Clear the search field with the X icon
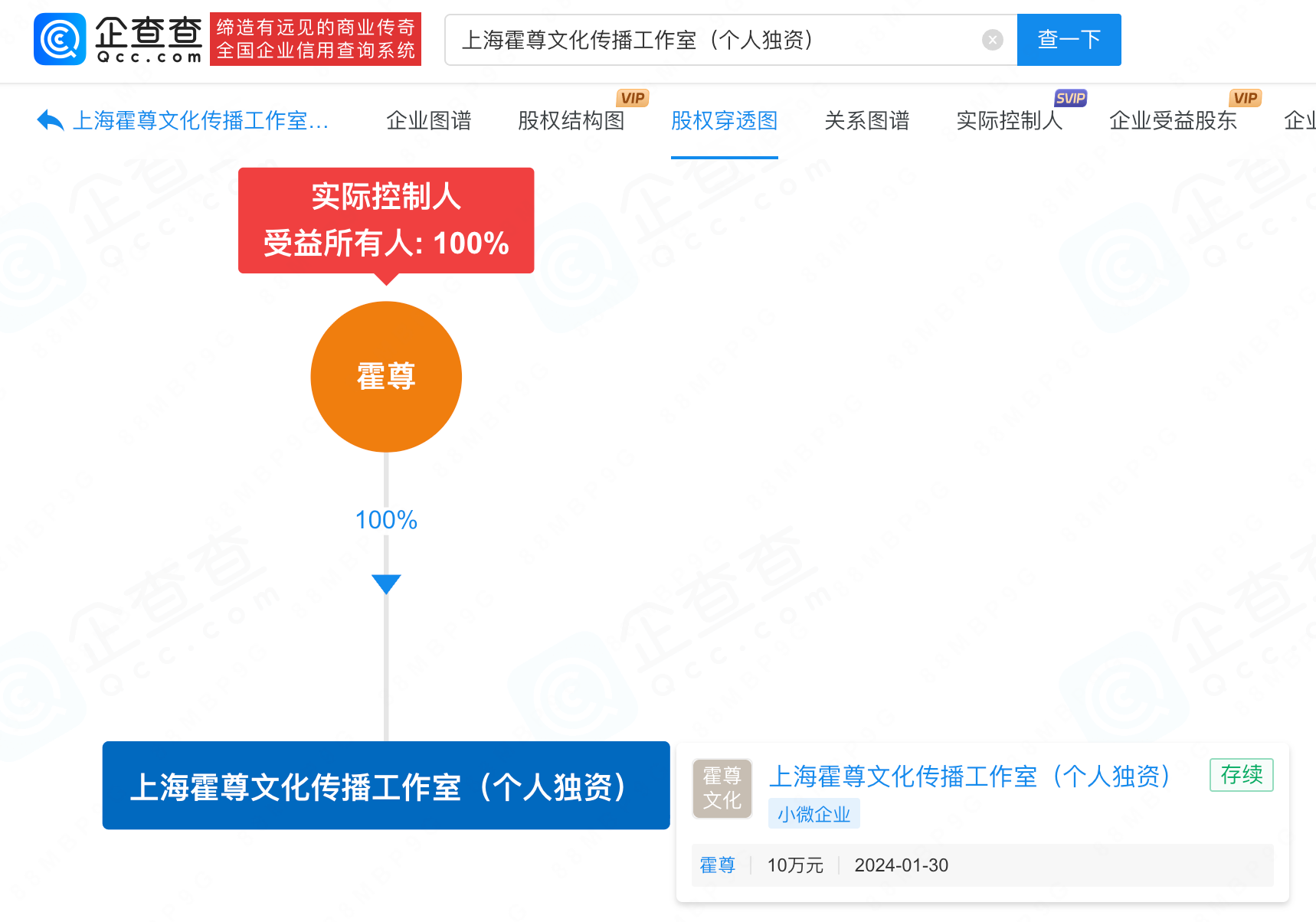The width and height of the screenshot is (1316, 922). 992,40
